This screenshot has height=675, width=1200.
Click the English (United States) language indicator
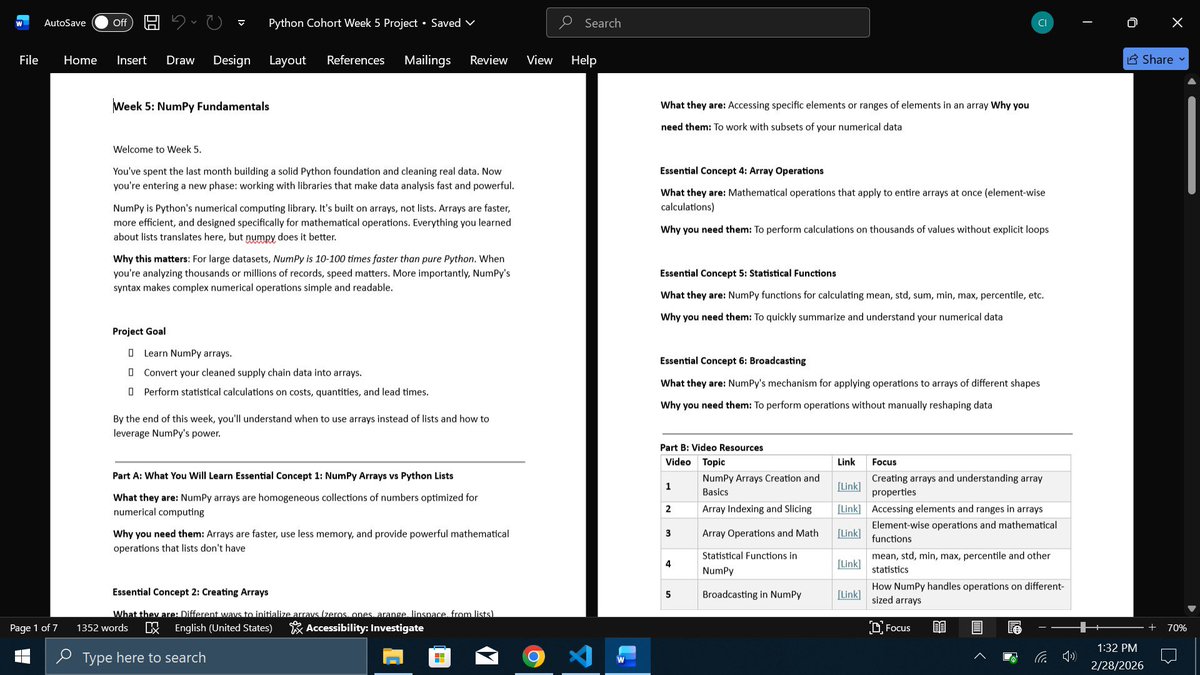click(x=223, y=628)
